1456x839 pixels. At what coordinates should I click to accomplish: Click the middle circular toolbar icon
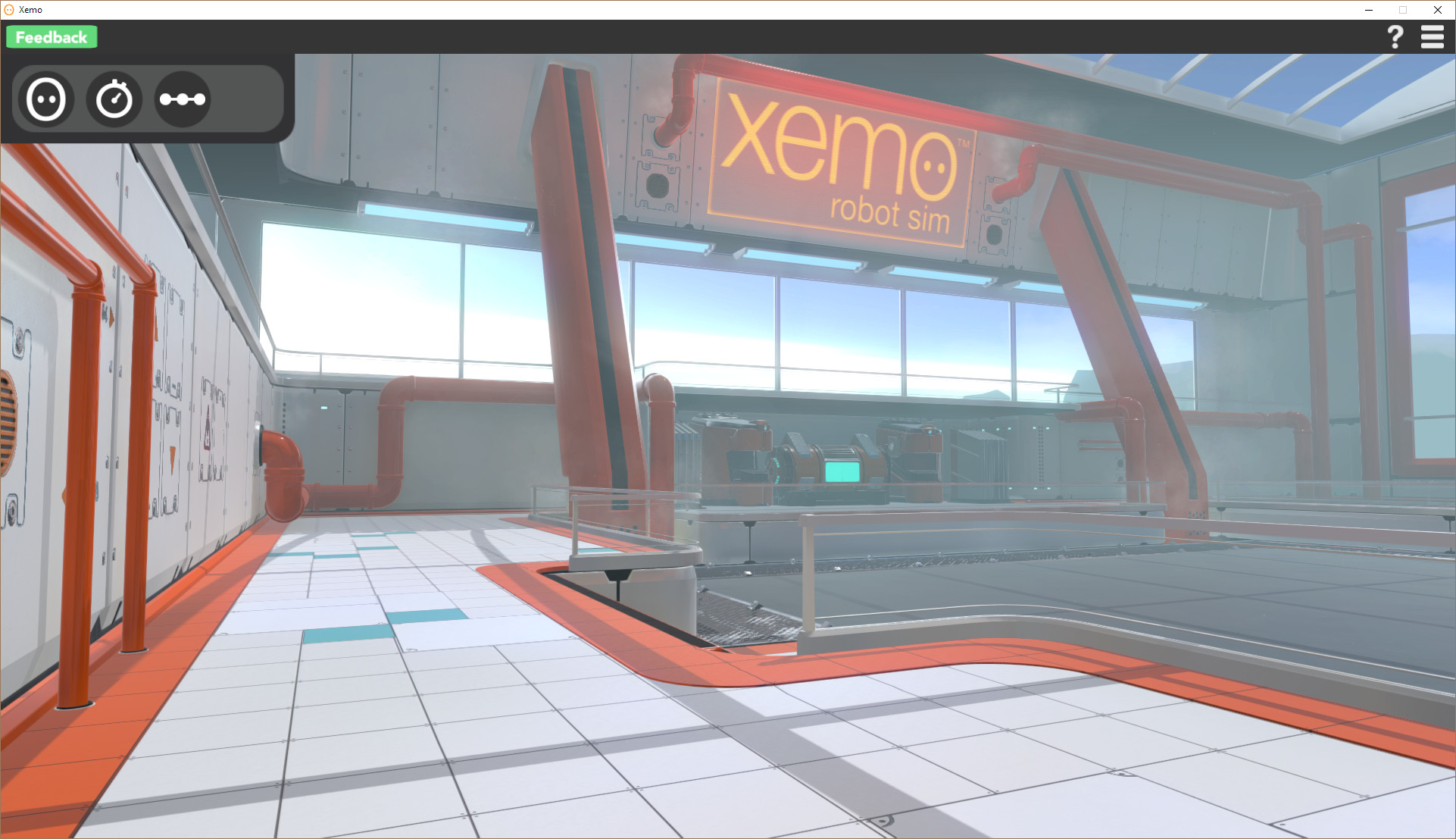click(x=114, y=99)
